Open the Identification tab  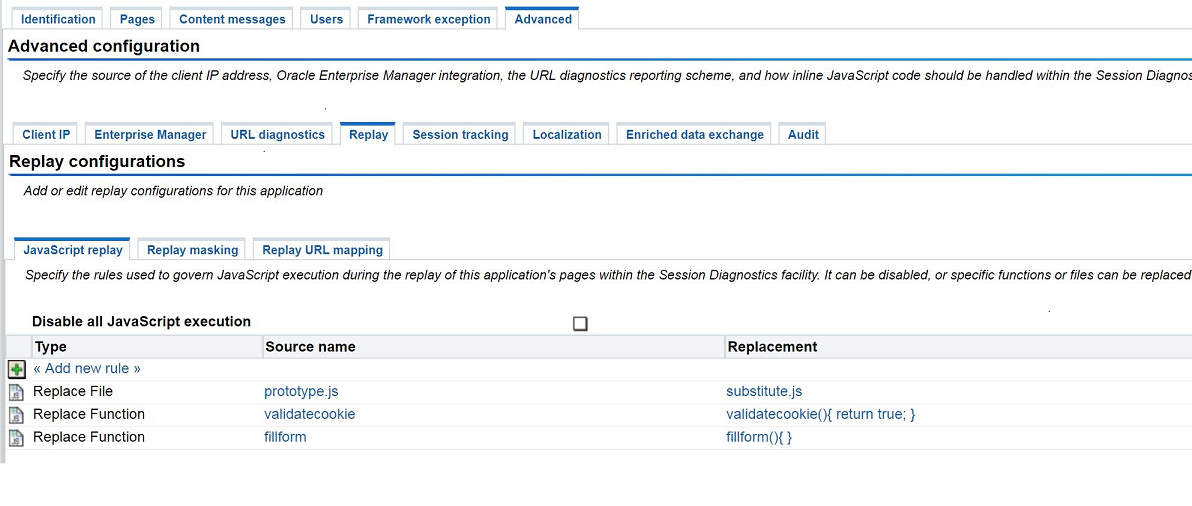[59, 19]
